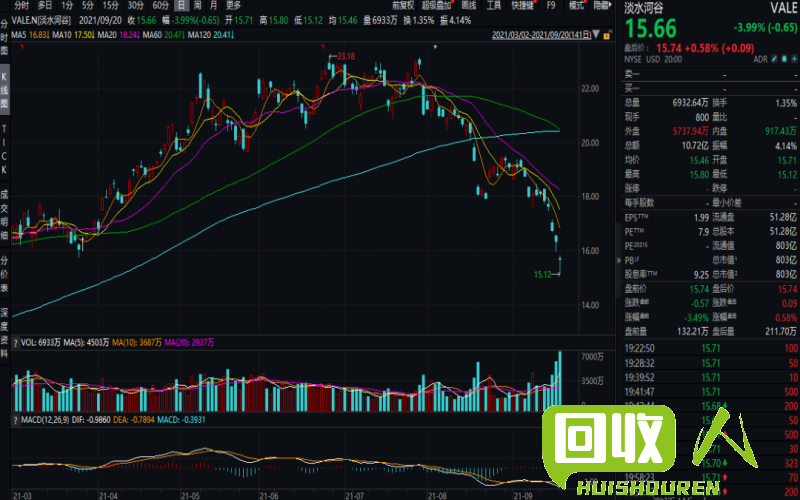The image size is (800, 500).
Task: Click the 隐藏 hide panel button
Action: pyautogui.click(x=602, y=5)
